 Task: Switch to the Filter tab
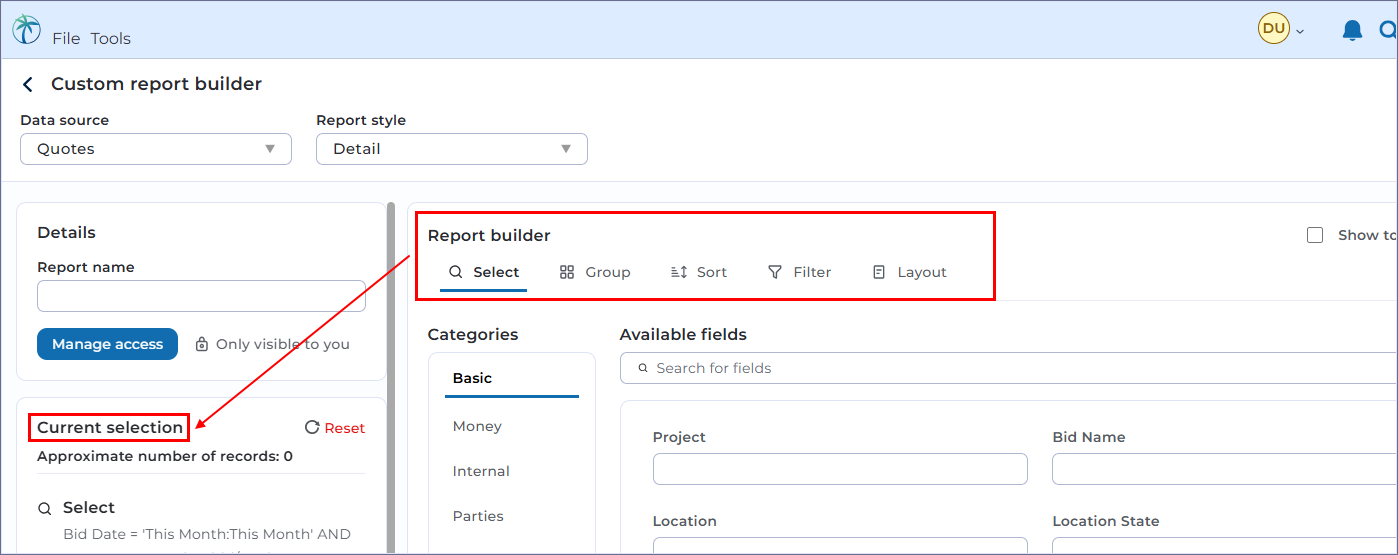(x=799, y=272)
